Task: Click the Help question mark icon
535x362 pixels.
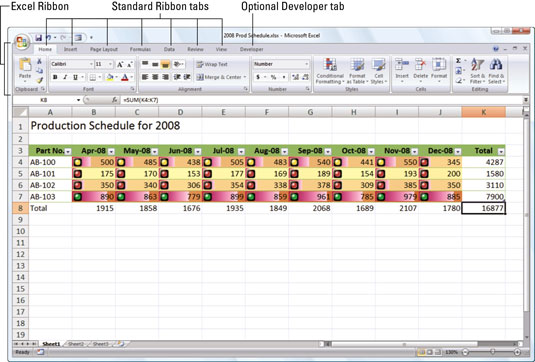Action: (496, 49)
